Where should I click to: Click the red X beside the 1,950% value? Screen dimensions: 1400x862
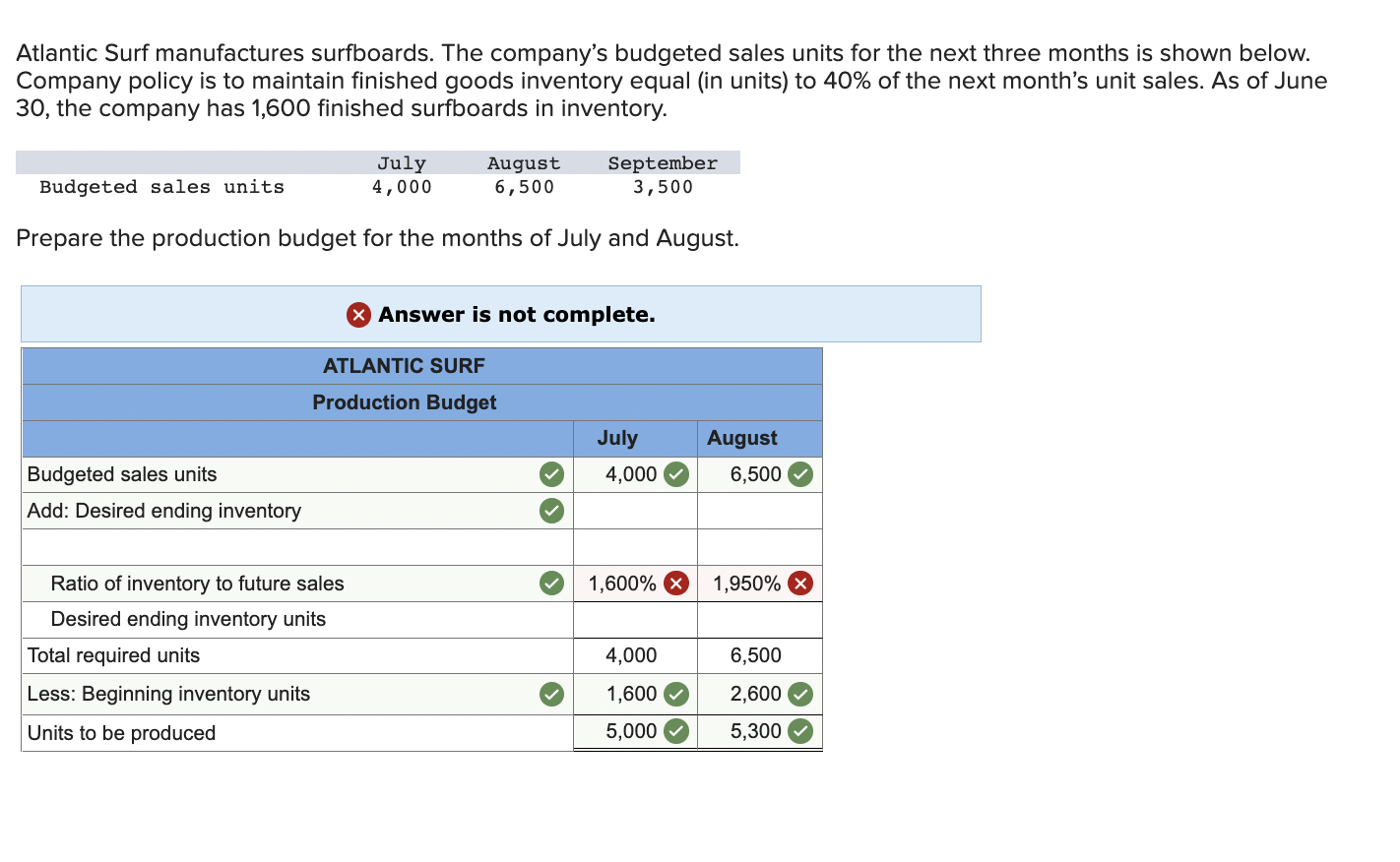click(x=800, y=583)
